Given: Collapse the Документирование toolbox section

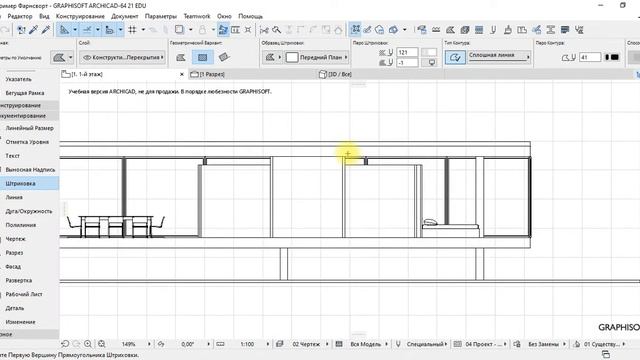Looking at the screenshot, I should click(29, 116).
